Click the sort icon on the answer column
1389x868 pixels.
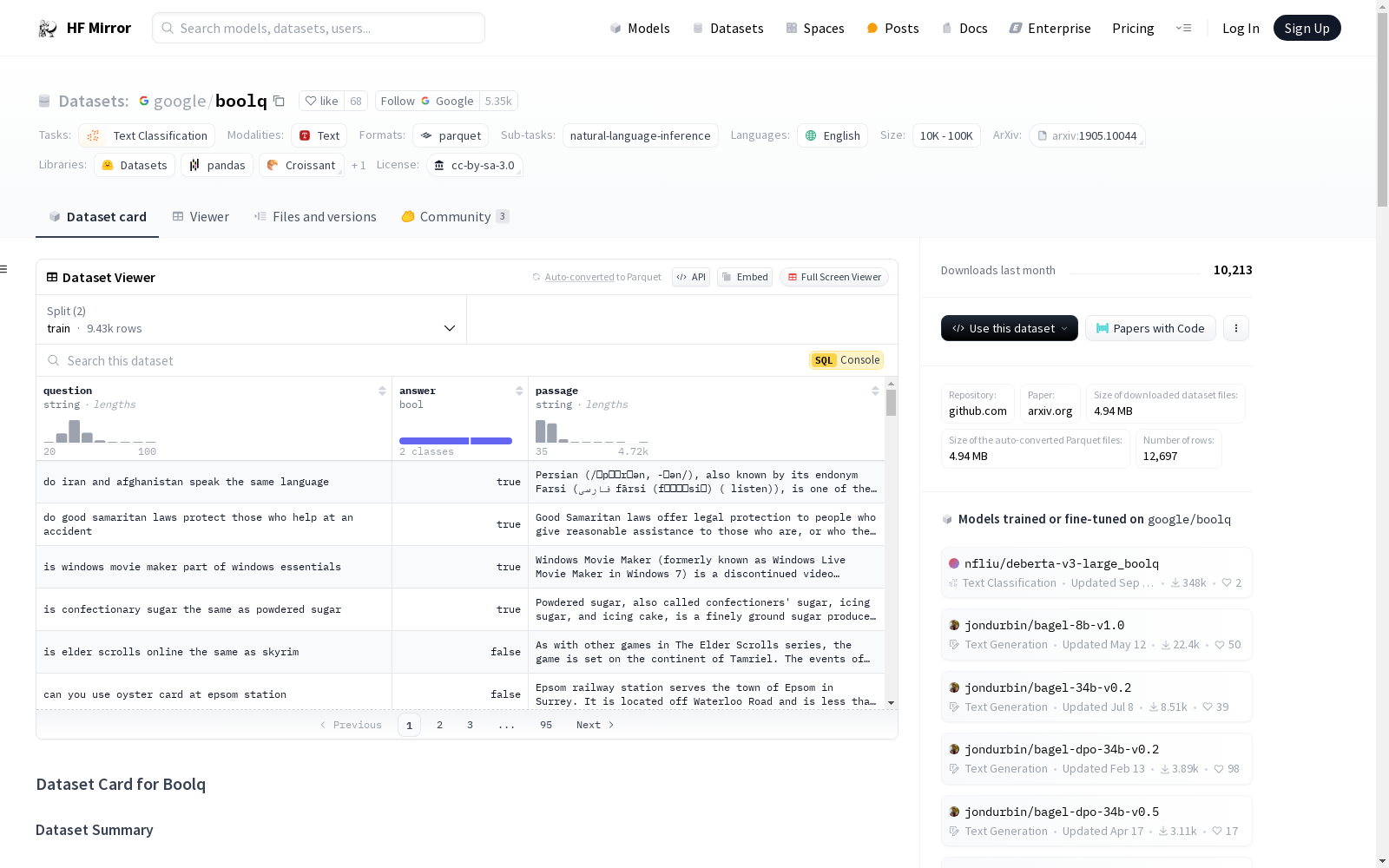(519, 391)
